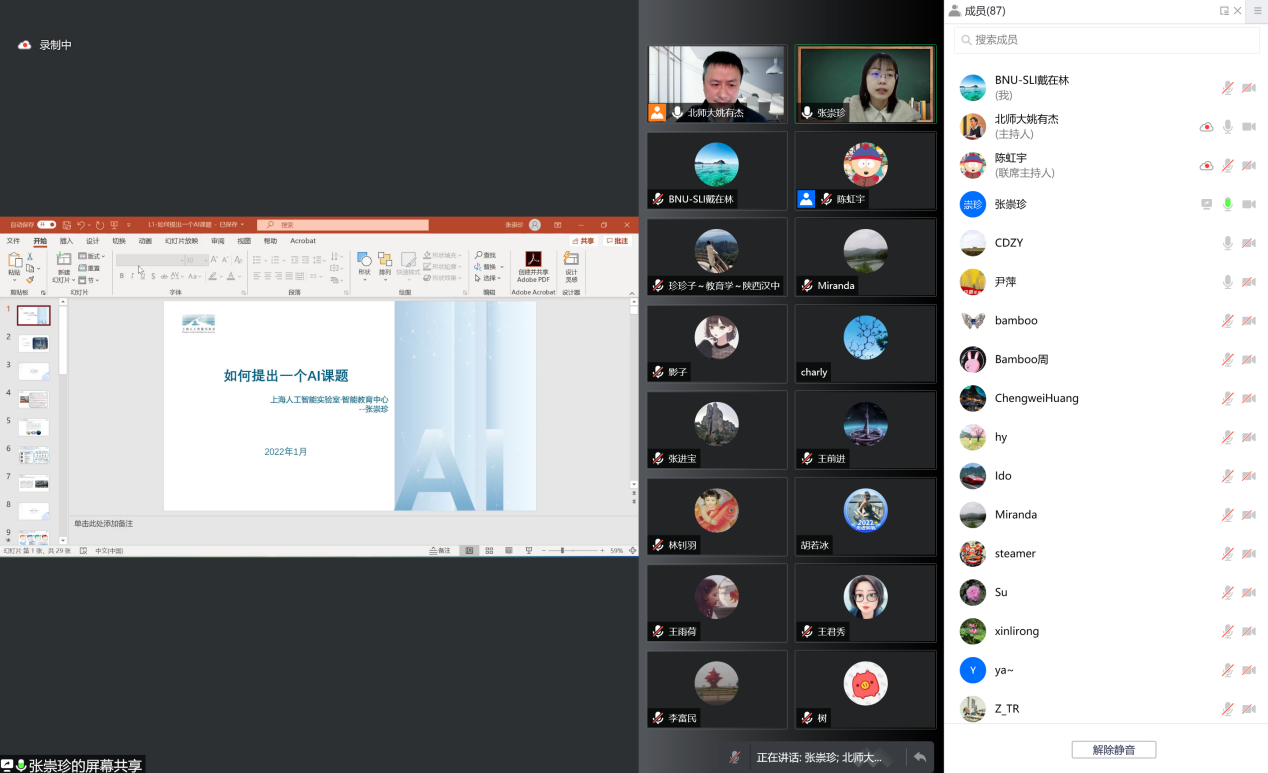Click the 搜索成员 search field

pos(1106,40)
